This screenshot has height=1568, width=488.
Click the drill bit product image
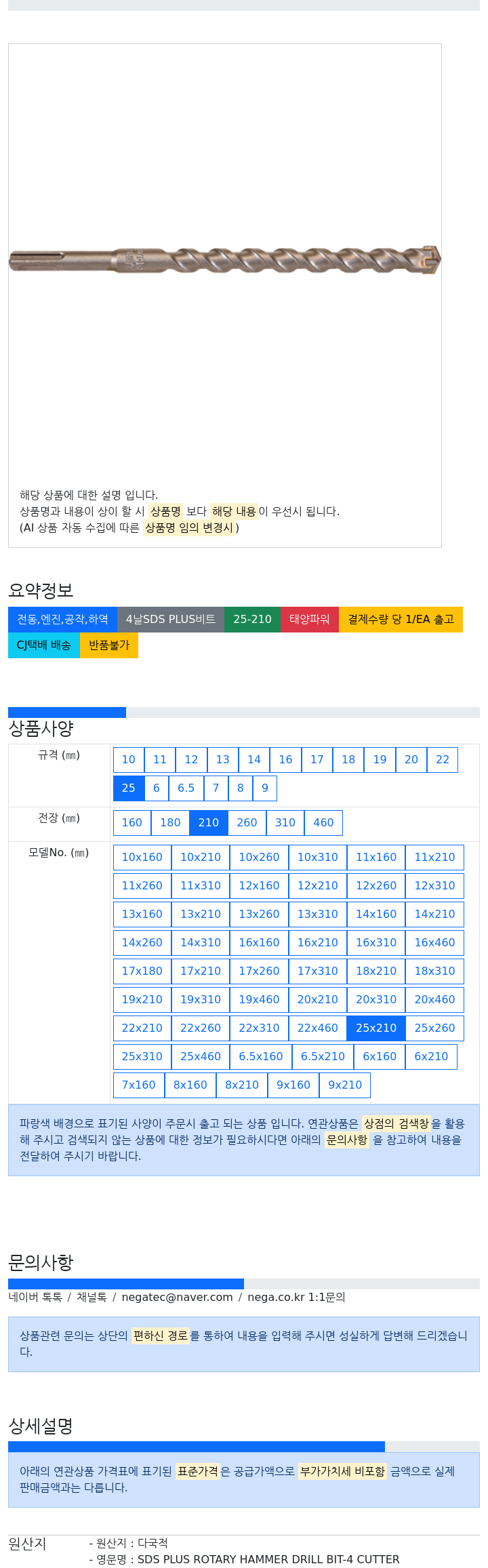[225, 260]
